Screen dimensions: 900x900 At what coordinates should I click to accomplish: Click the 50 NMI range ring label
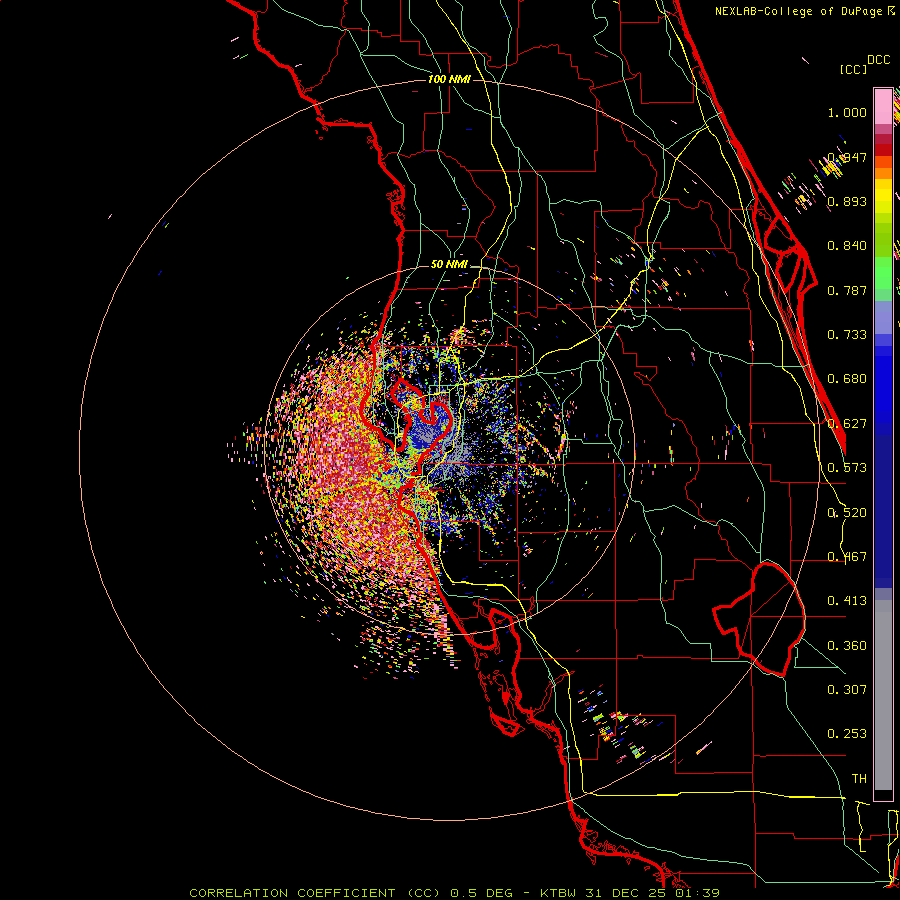coord(449,265)
